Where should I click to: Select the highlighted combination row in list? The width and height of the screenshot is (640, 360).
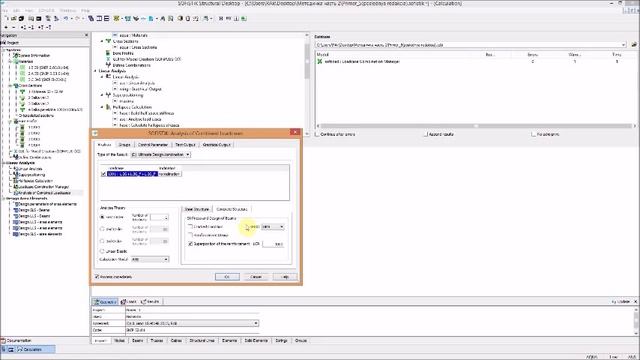[132, 174]
